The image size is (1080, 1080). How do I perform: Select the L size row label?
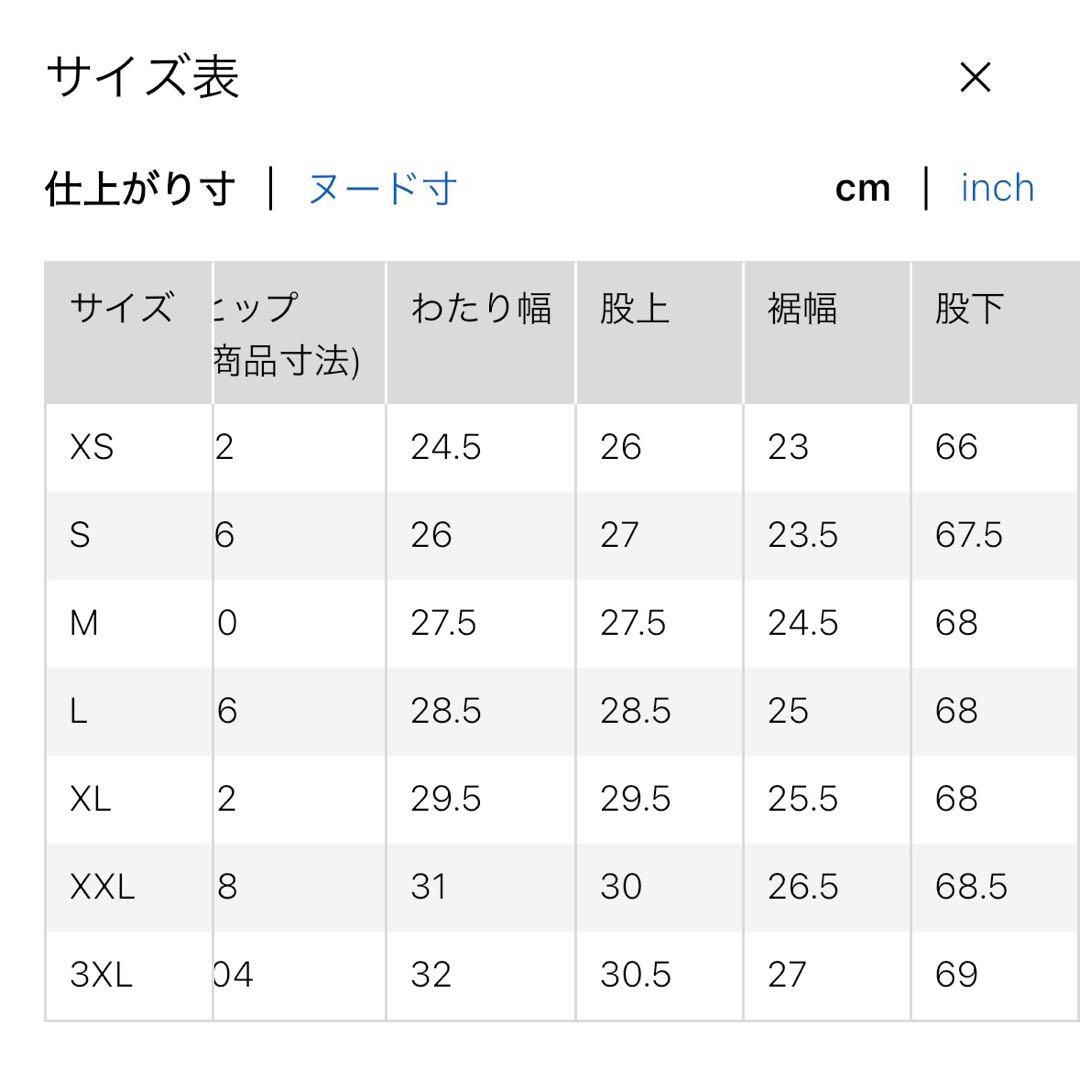click(79, 710)
